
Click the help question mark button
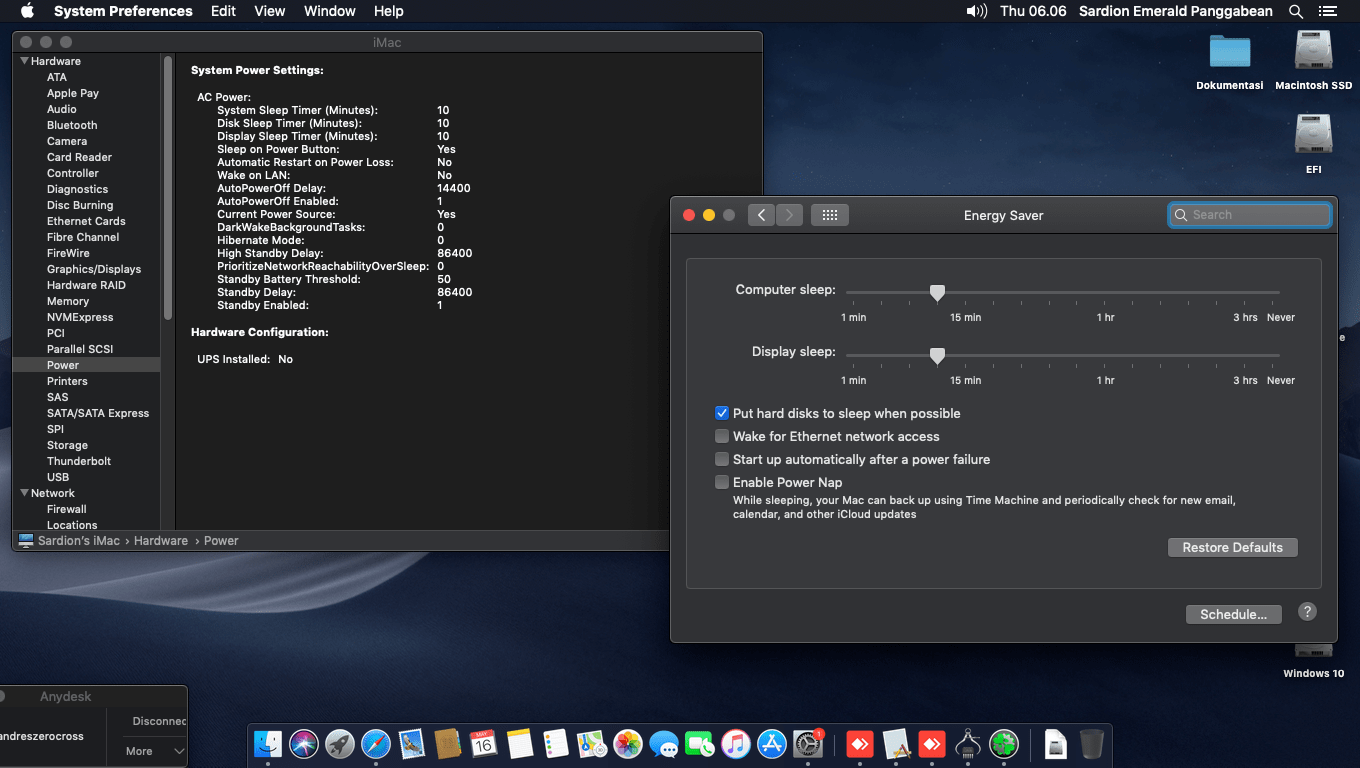(x=1307, y=612)
